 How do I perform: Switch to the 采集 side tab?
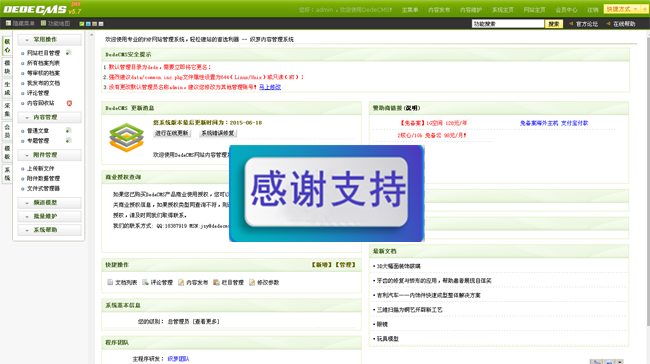(x=7, y=110)
